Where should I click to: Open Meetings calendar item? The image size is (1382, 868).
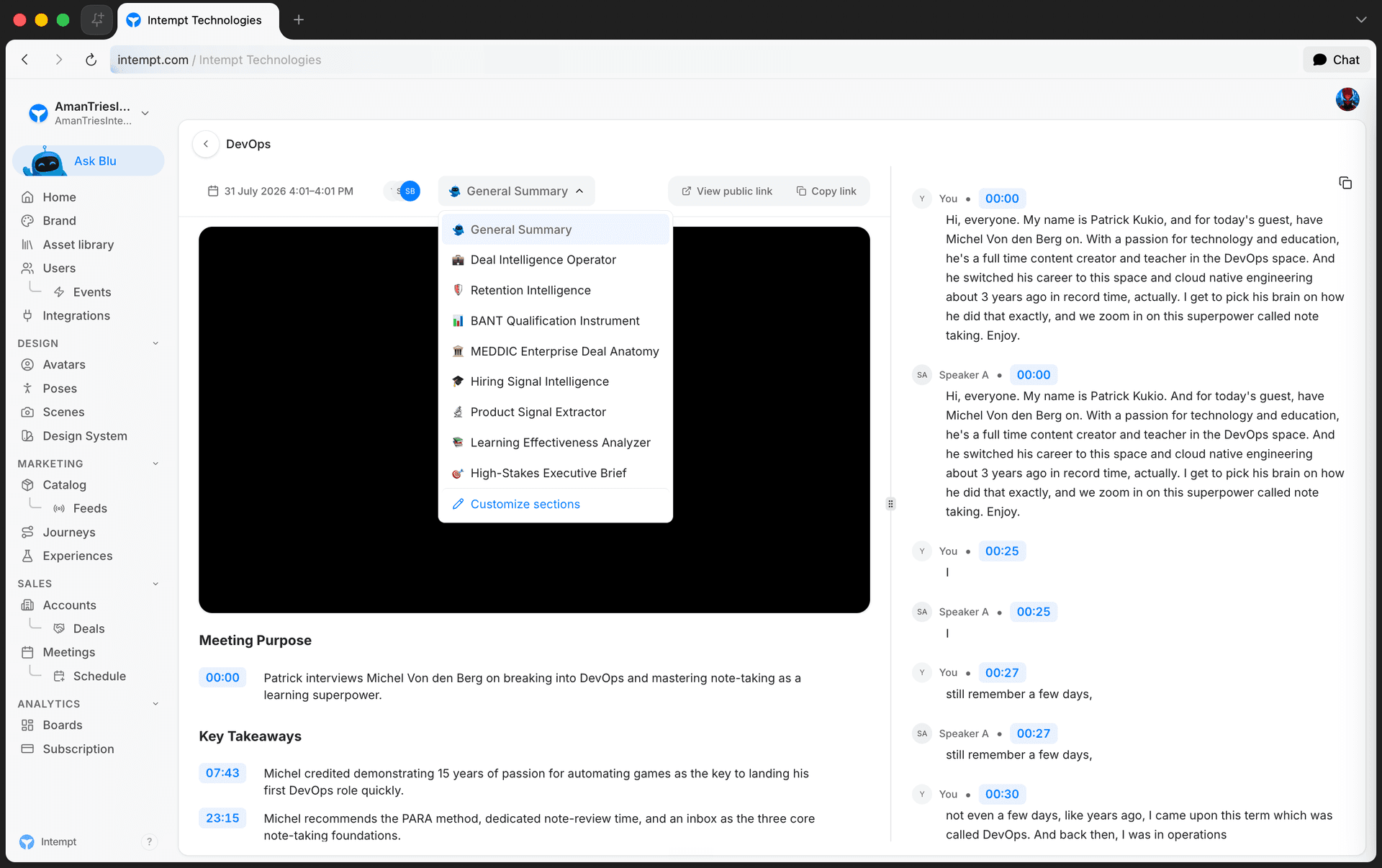(x=68, y=653)
